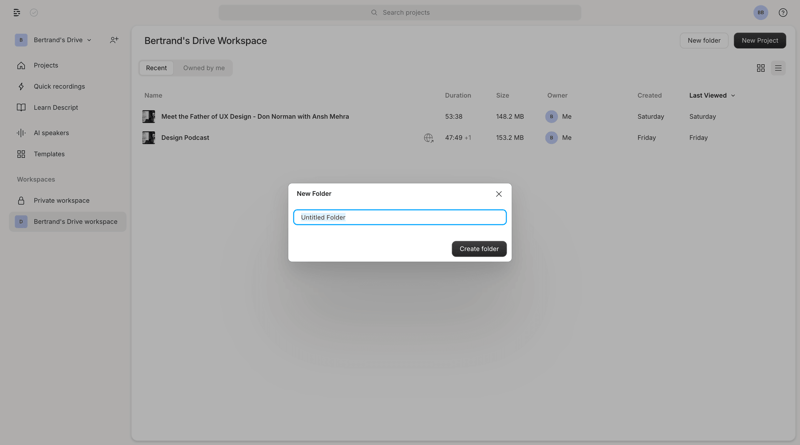Click the published globe icon on Design Podcast
This screenshot has height=445, width=800.
[x=429, y=138]
